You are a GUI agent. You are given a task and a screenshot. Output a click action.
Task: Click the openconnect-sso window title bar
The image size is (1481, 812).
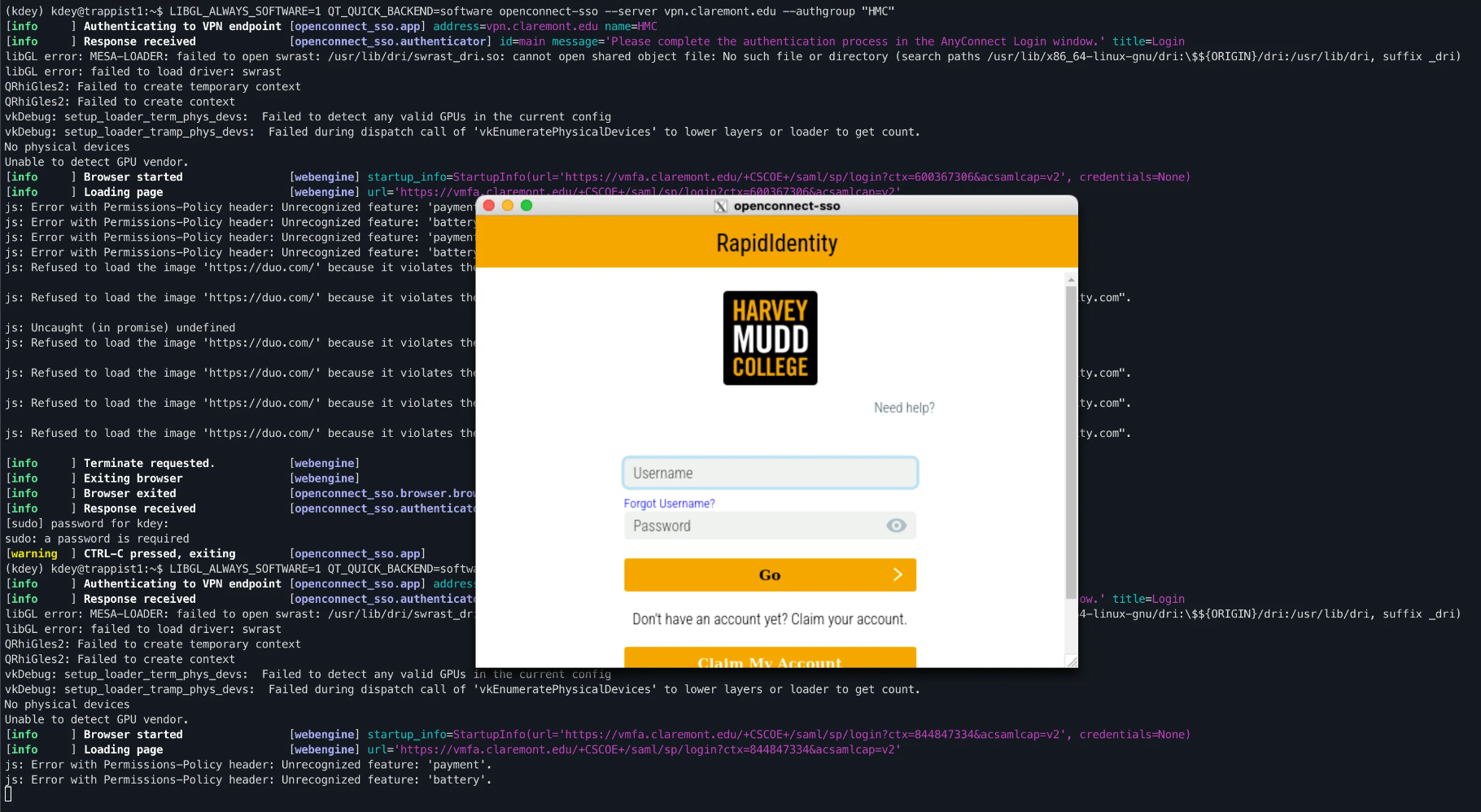point(895,206)
